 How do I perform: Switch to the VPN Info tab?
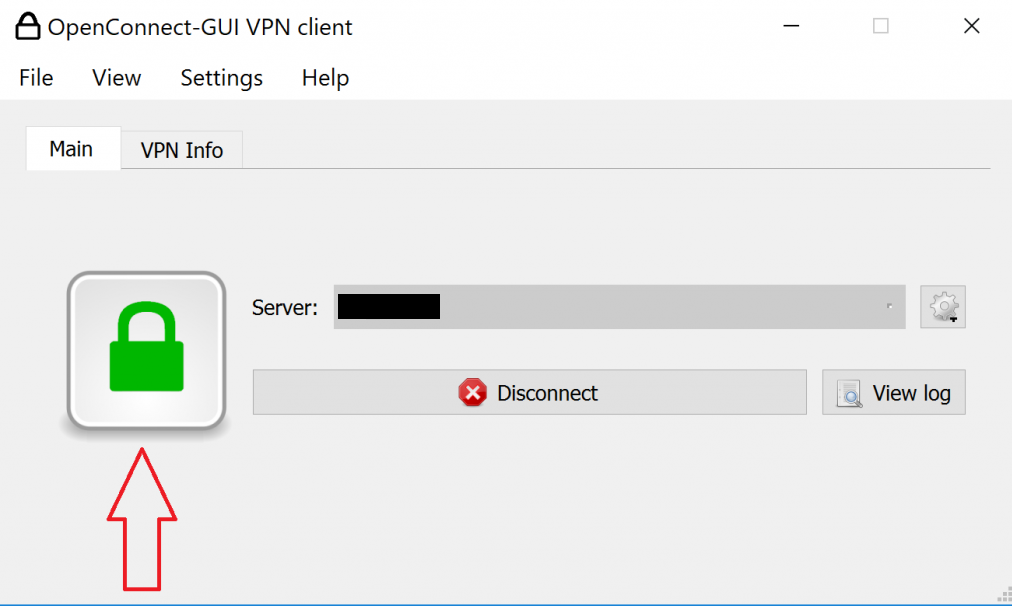pyautogui.click(x=182, y=150)
